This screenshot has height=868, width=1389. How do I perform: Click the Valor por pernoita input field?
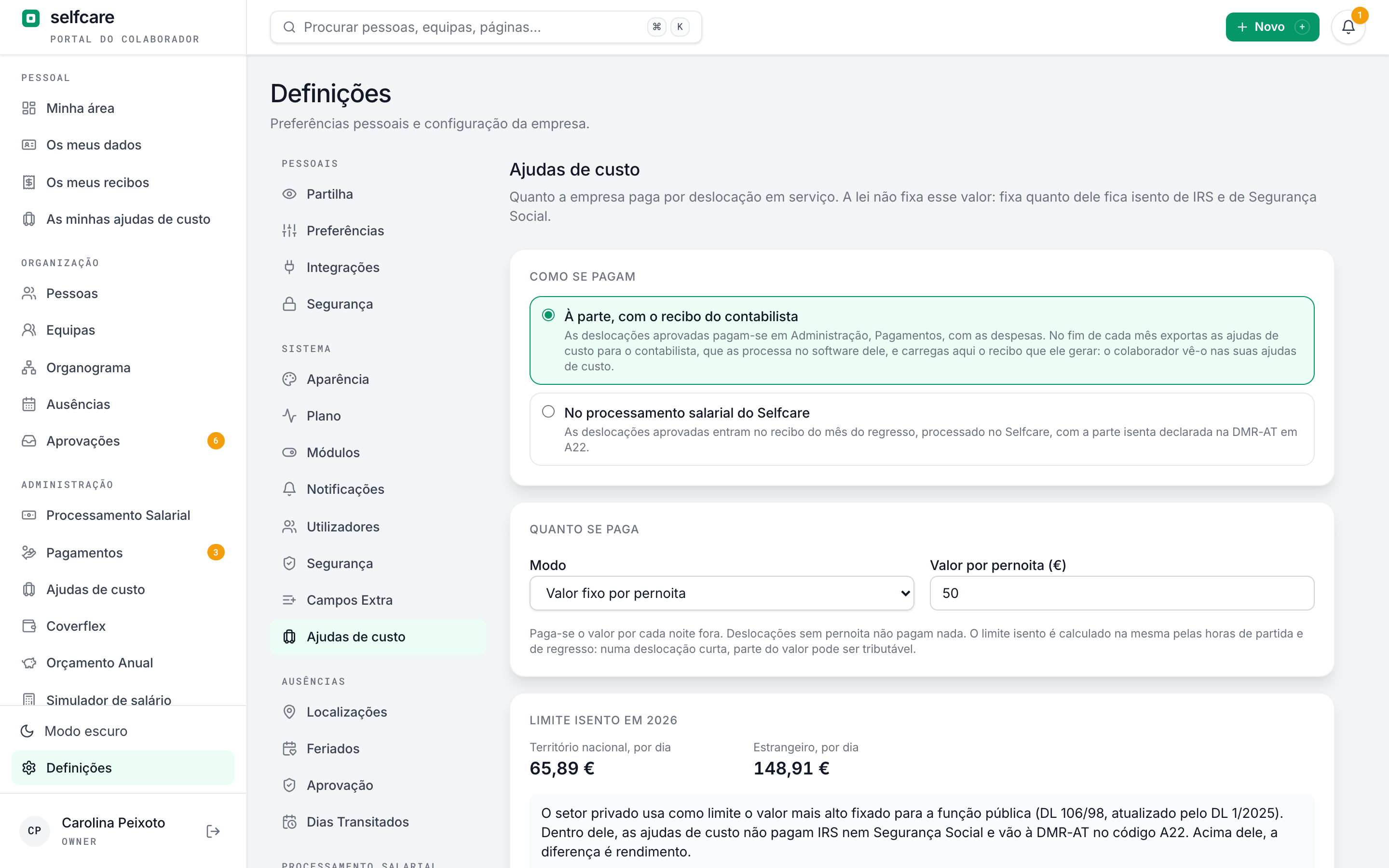pyautogui.click(x=1121, y=593)
